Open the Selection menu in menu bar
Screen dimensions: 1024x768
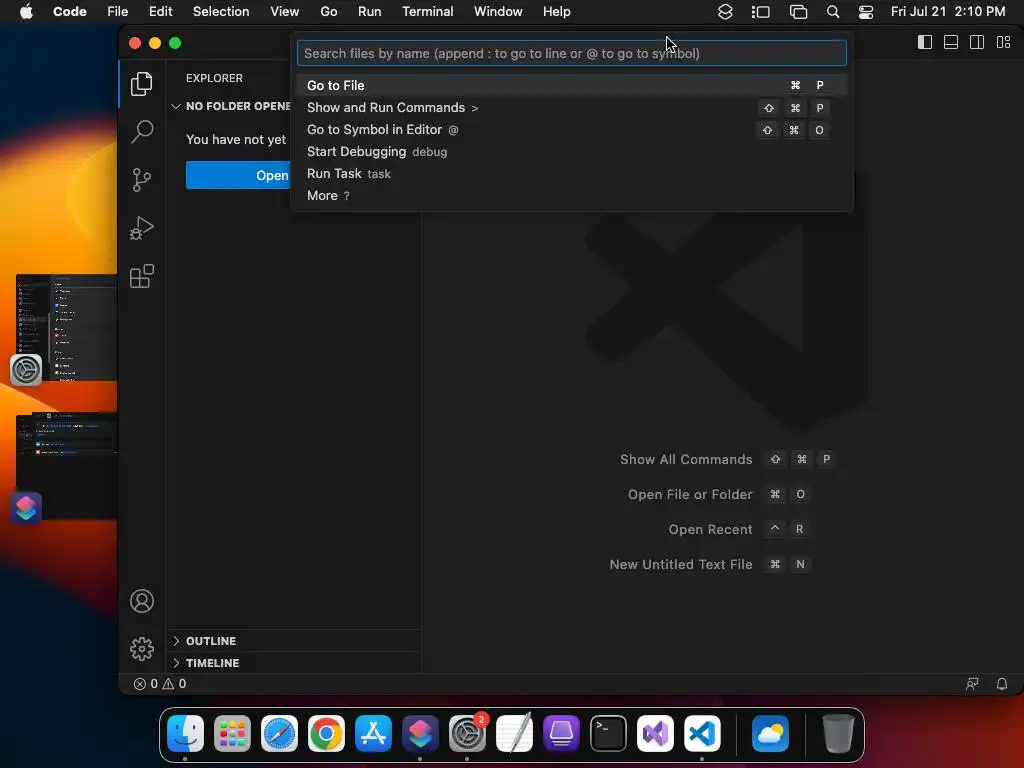[221, 12]
